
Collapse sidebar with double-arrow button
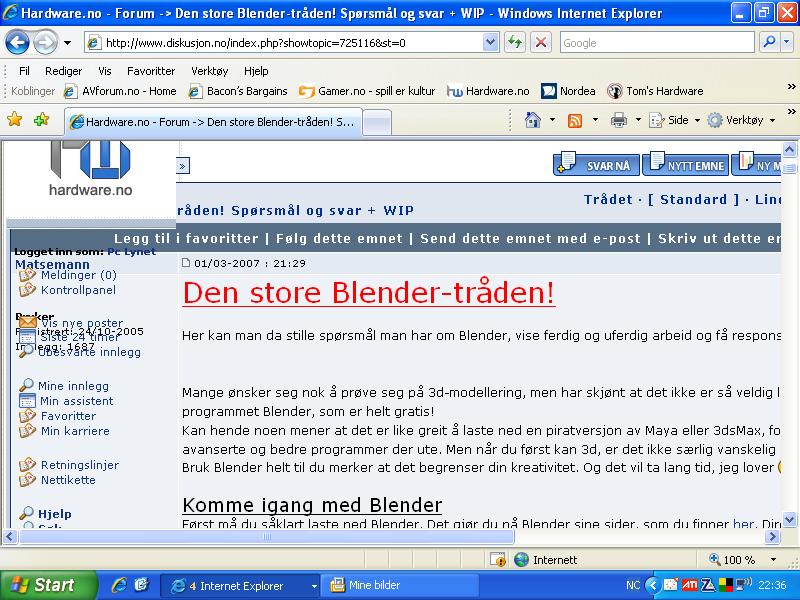pos(183,165)
